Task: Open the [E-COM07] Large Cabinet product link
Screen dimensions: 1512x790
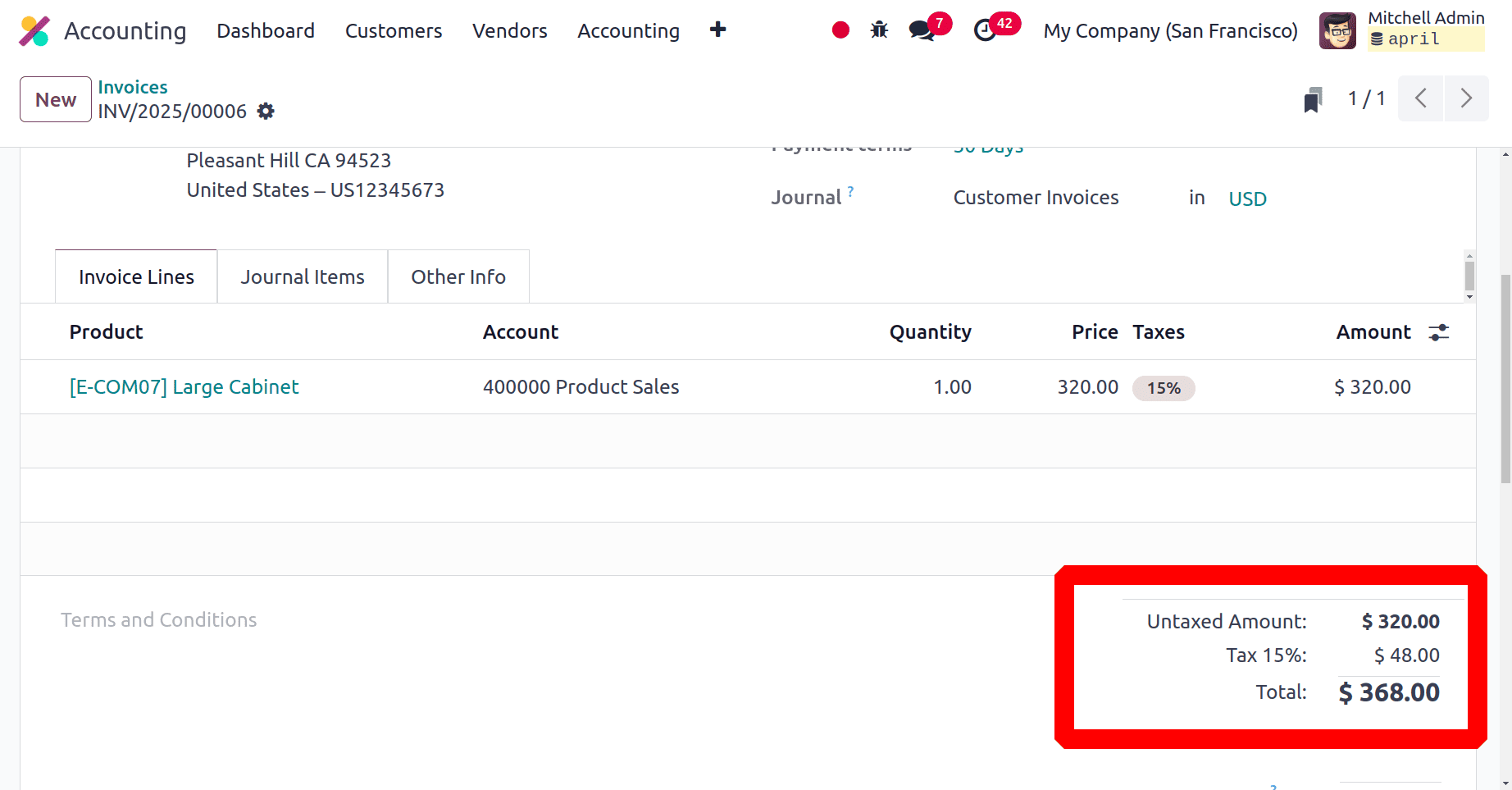Action: click(x=184, y=386)
